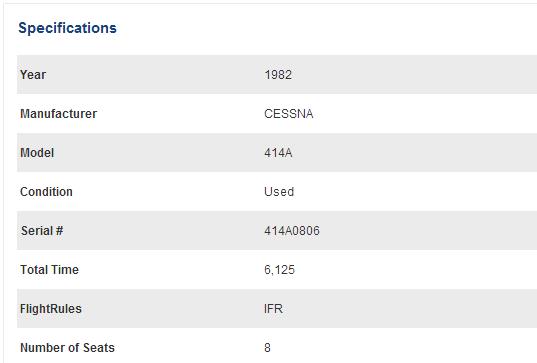Click empty area of the Serial # row
Screen dimensions: 537x363
411,230
